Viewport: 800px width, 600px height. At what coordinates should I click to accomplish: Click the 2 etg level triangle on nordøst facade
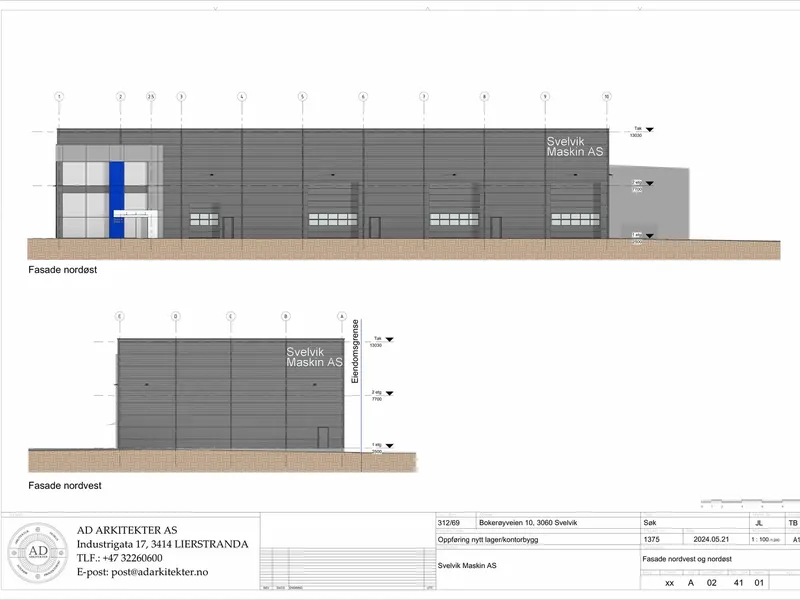pos(649,183)
